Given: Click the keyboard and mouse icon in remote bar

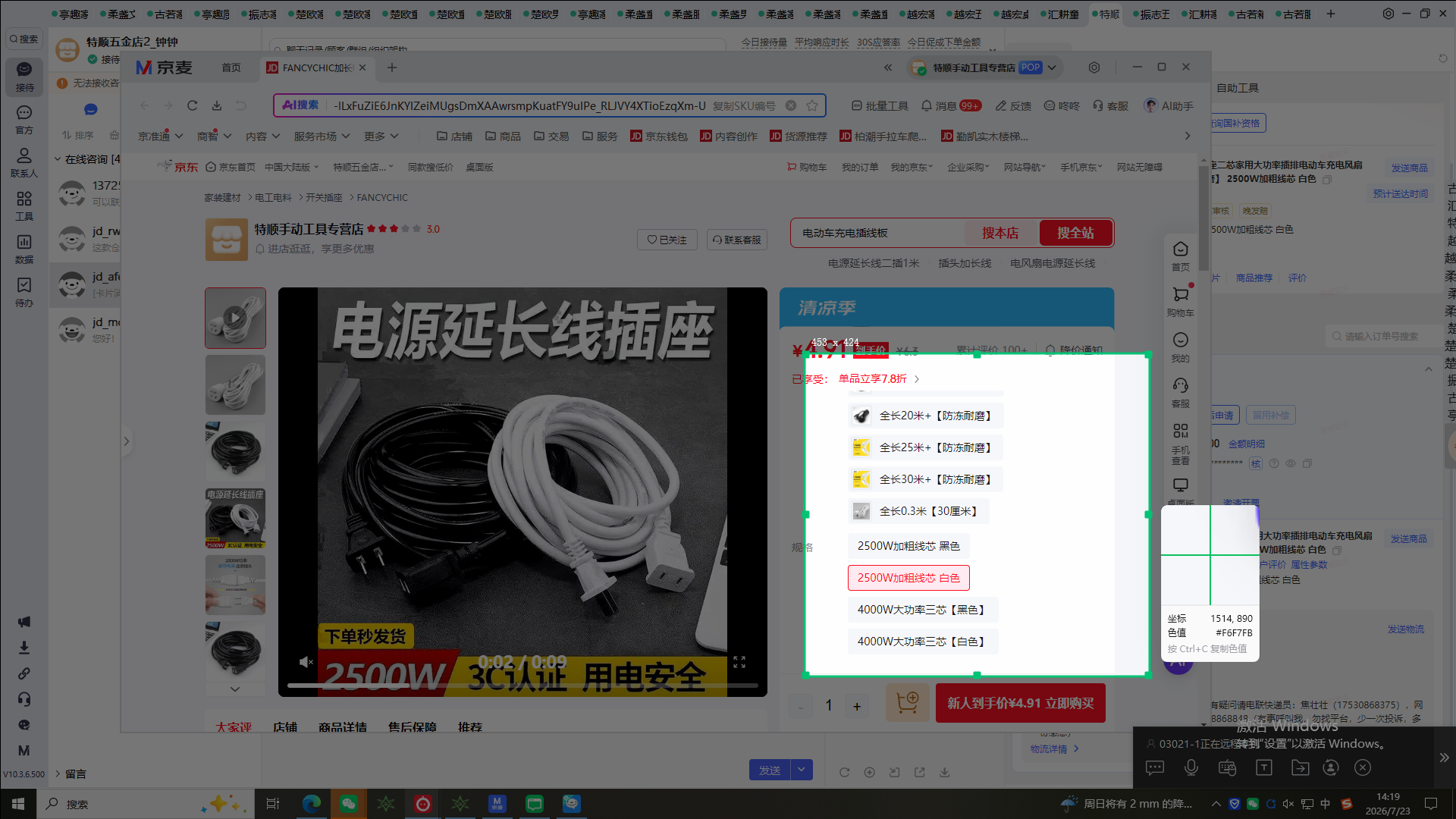Looking at the screenshot, I should coord(1228,768).
